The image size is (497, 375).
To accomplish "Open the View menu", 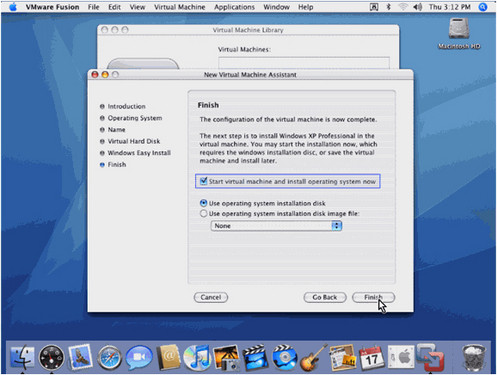I will click(x=137, y=7).
